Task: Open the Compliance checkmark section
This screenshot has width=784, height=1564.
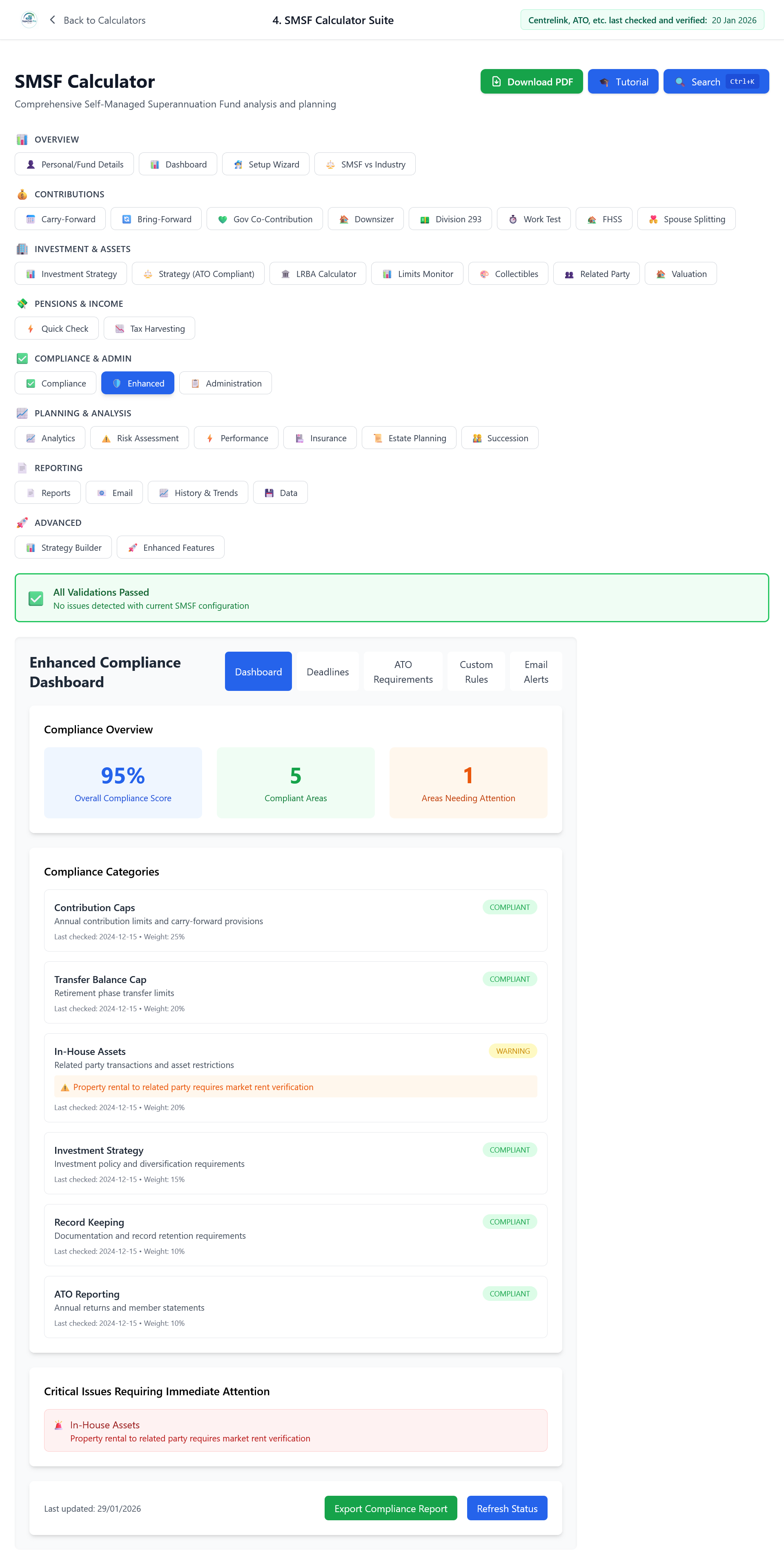Action: click(56, 384)
